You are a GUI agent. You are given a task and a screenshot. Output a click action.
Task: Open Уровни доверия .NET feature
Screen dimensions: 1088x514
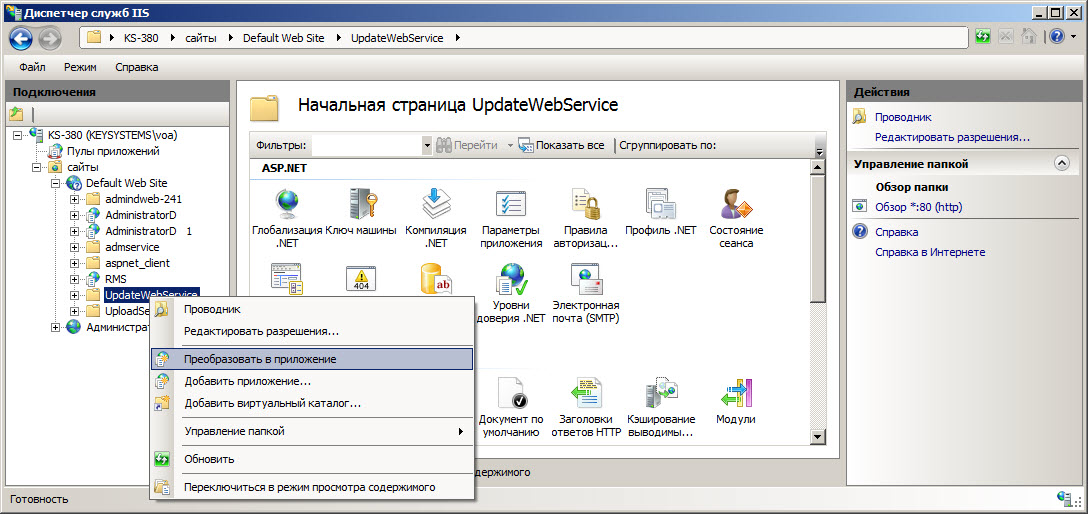tap(511, 292)
